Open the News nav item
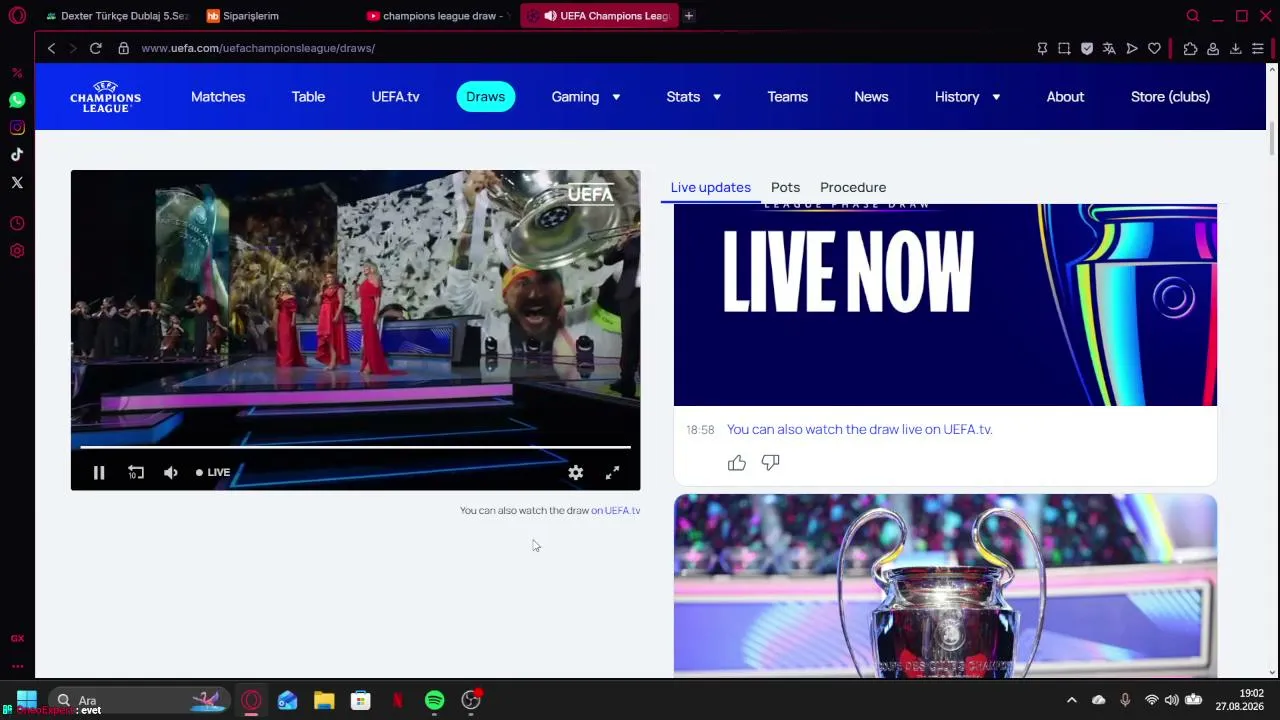Viewport: 1280px width, 720px height. pos(871,97)
